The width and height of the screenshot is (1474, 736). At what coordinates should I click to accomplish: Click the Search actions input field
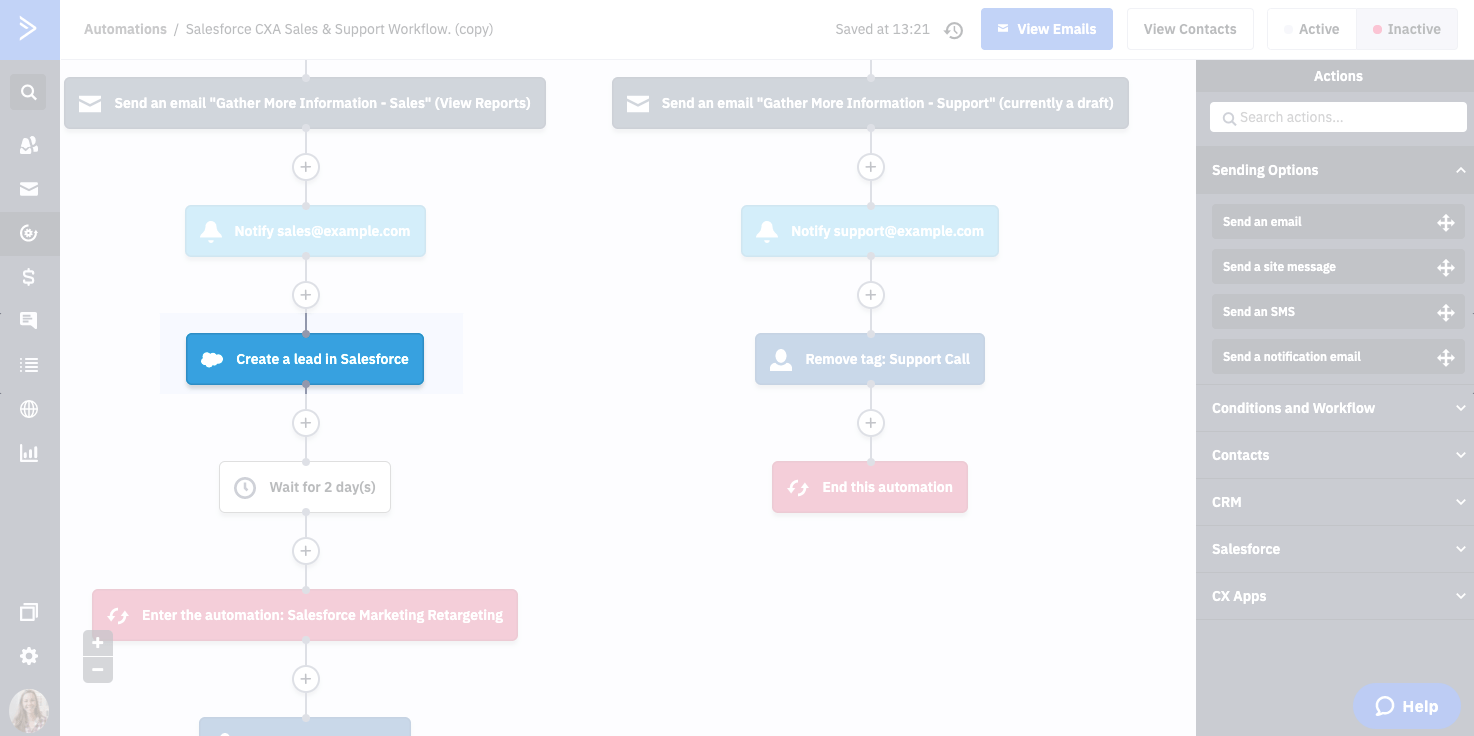[x=1338, y=117]
